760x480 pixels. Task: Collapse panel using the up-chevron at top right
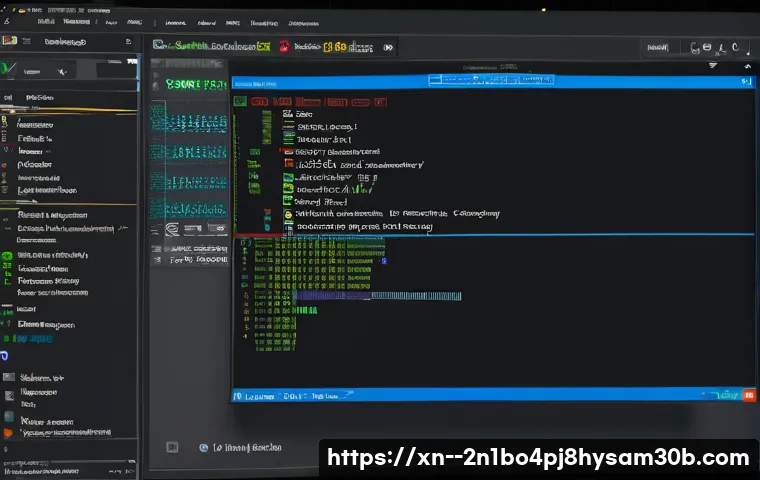click(x=747, y=66)
